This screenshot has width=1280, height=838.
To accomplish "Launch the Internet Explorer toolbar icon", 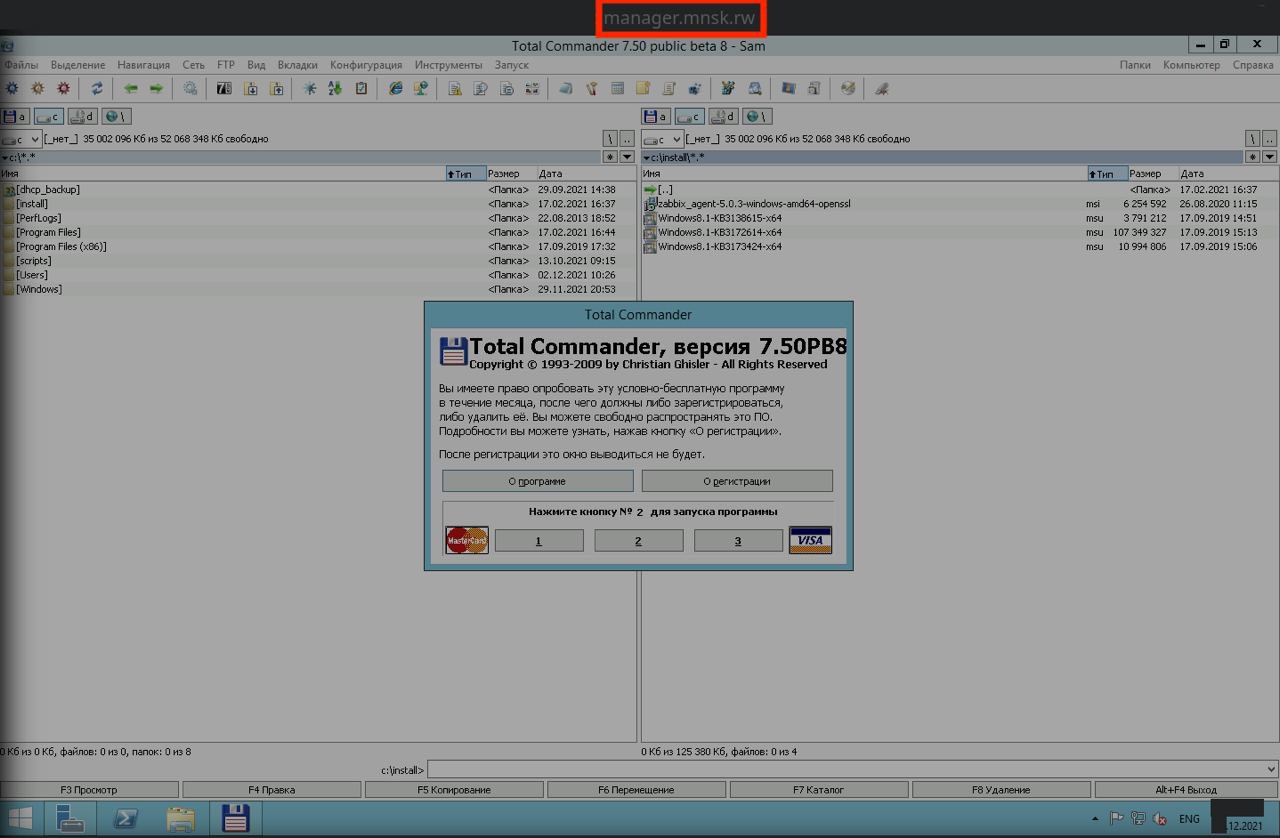I will 395,88.
